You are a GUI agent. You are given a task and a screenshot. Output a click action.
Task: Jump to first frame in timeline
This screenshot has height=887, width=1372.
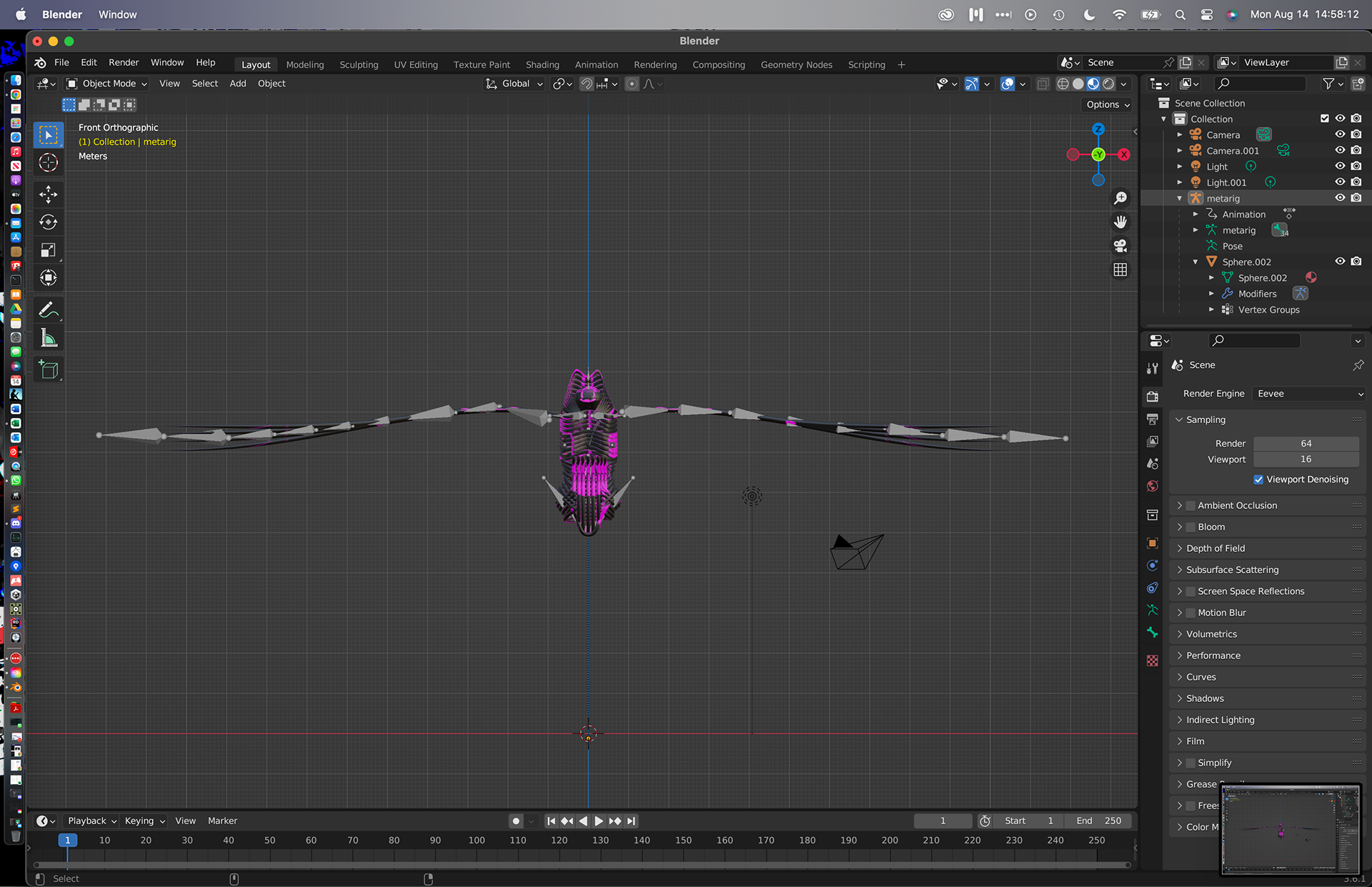click(x=551, y=821)
